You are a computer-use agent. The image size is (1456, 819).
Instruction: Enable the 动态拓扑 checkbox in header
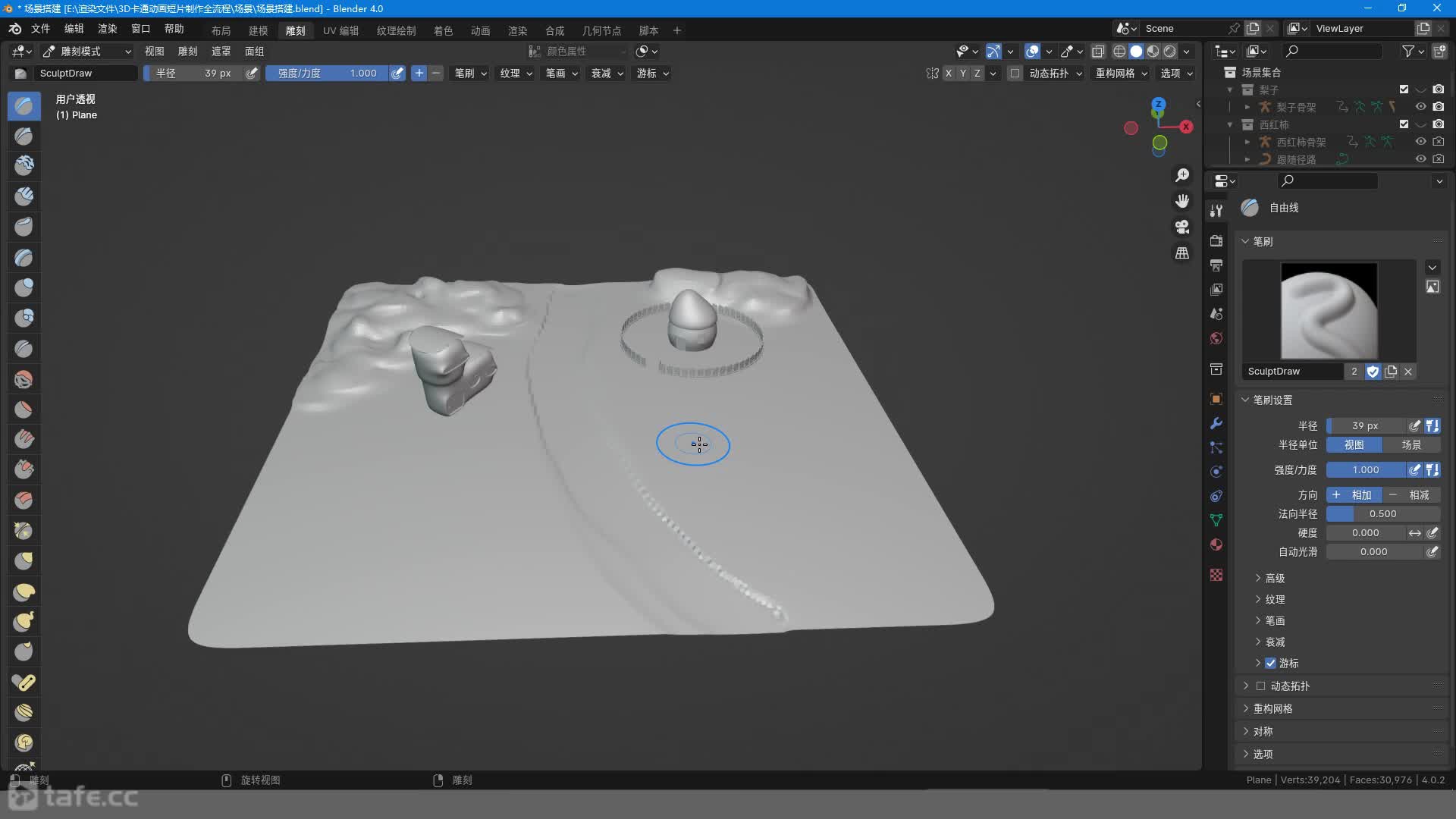click(x=1015, y=74)
